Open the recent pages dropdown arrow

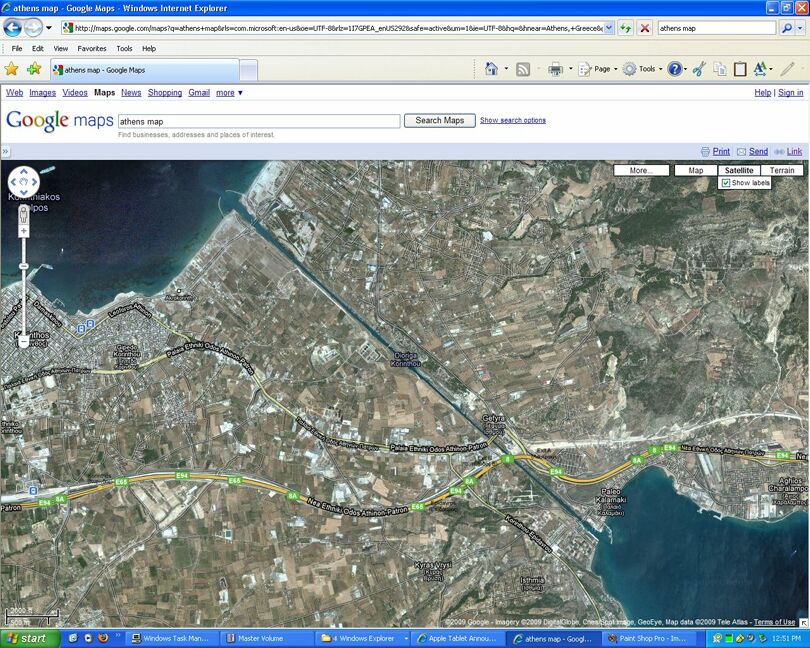[49, 28]
